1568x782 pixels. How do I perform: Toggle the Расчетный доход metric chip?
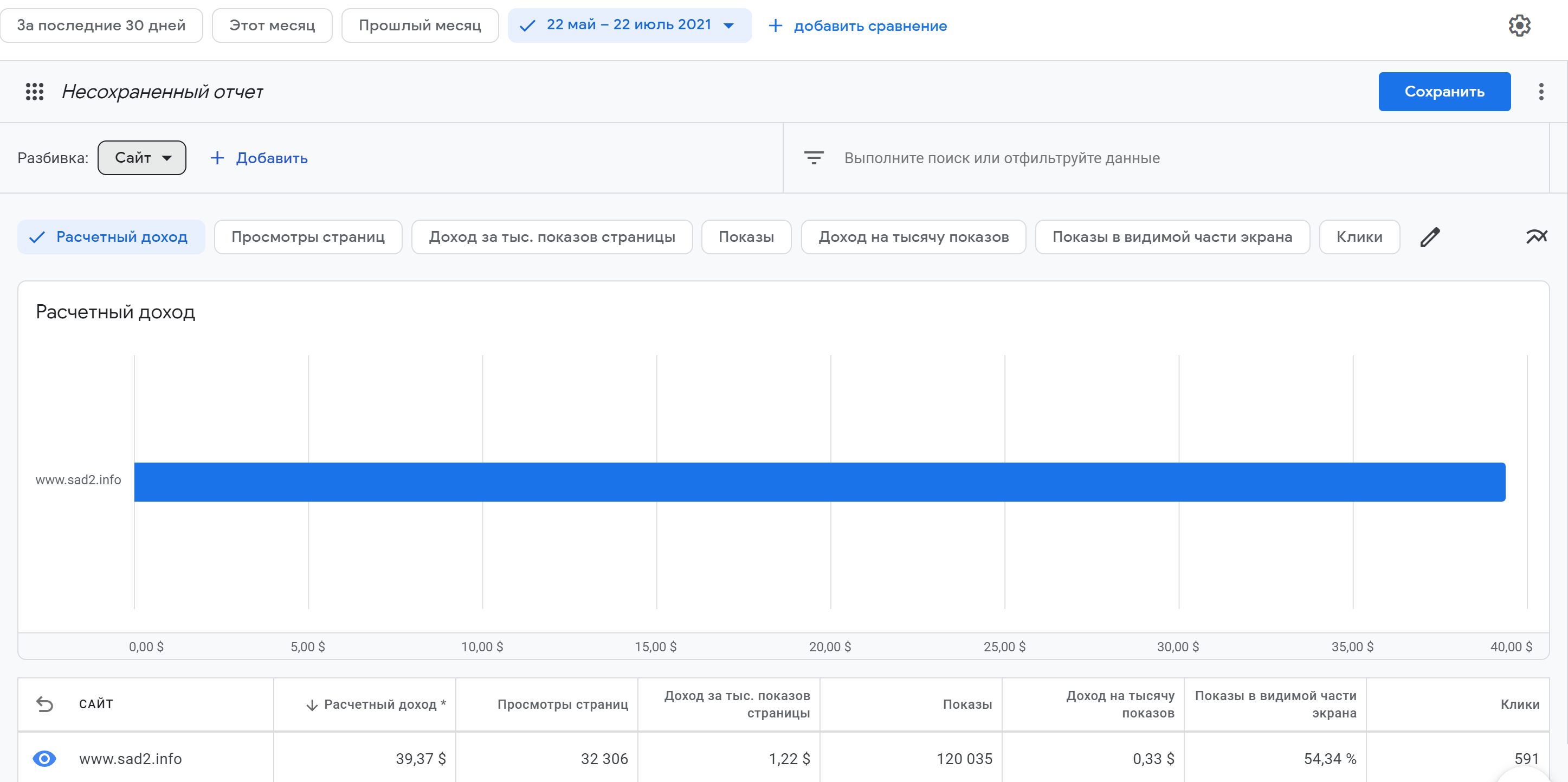(112, 237)
